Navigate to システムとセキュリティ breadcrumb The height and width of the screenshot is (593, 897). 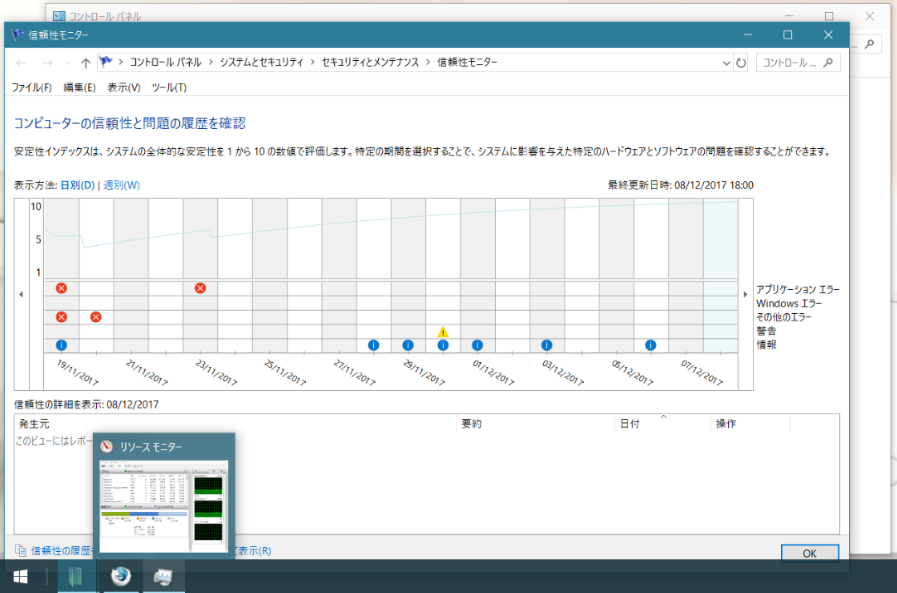(261, 62)
